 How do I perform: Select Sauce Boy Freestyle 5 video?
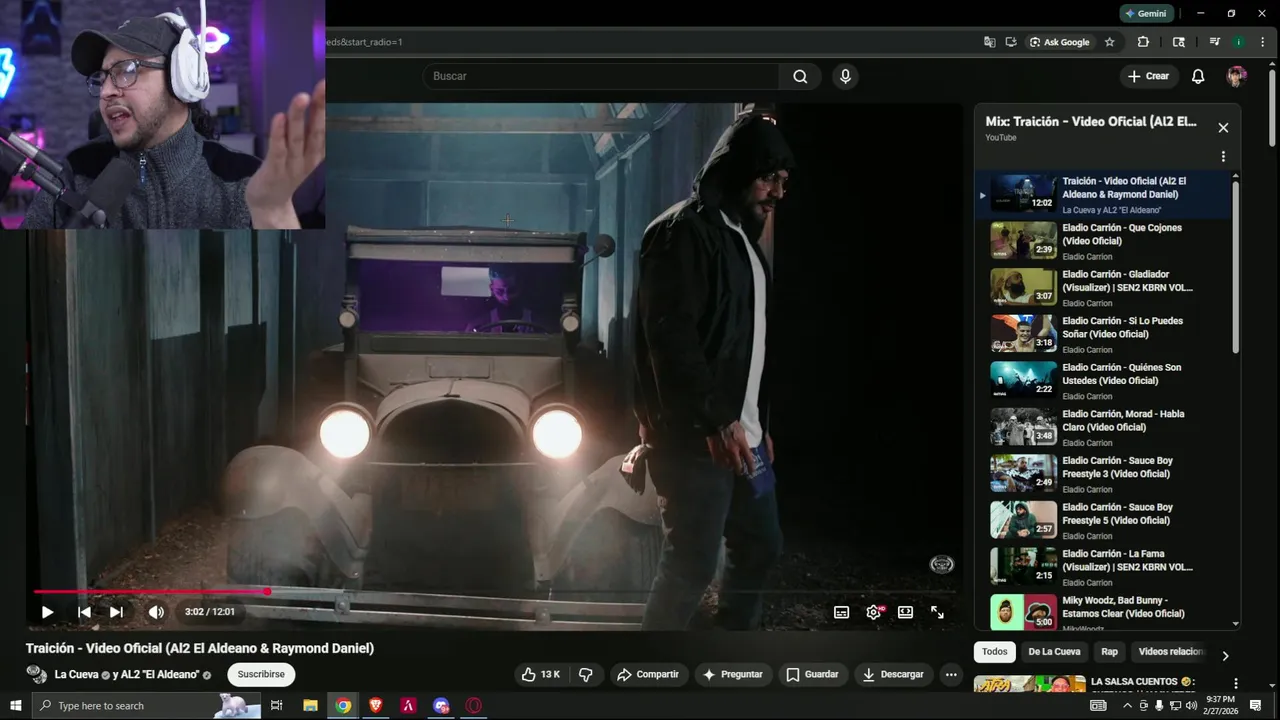click(x=1105, y=521)
